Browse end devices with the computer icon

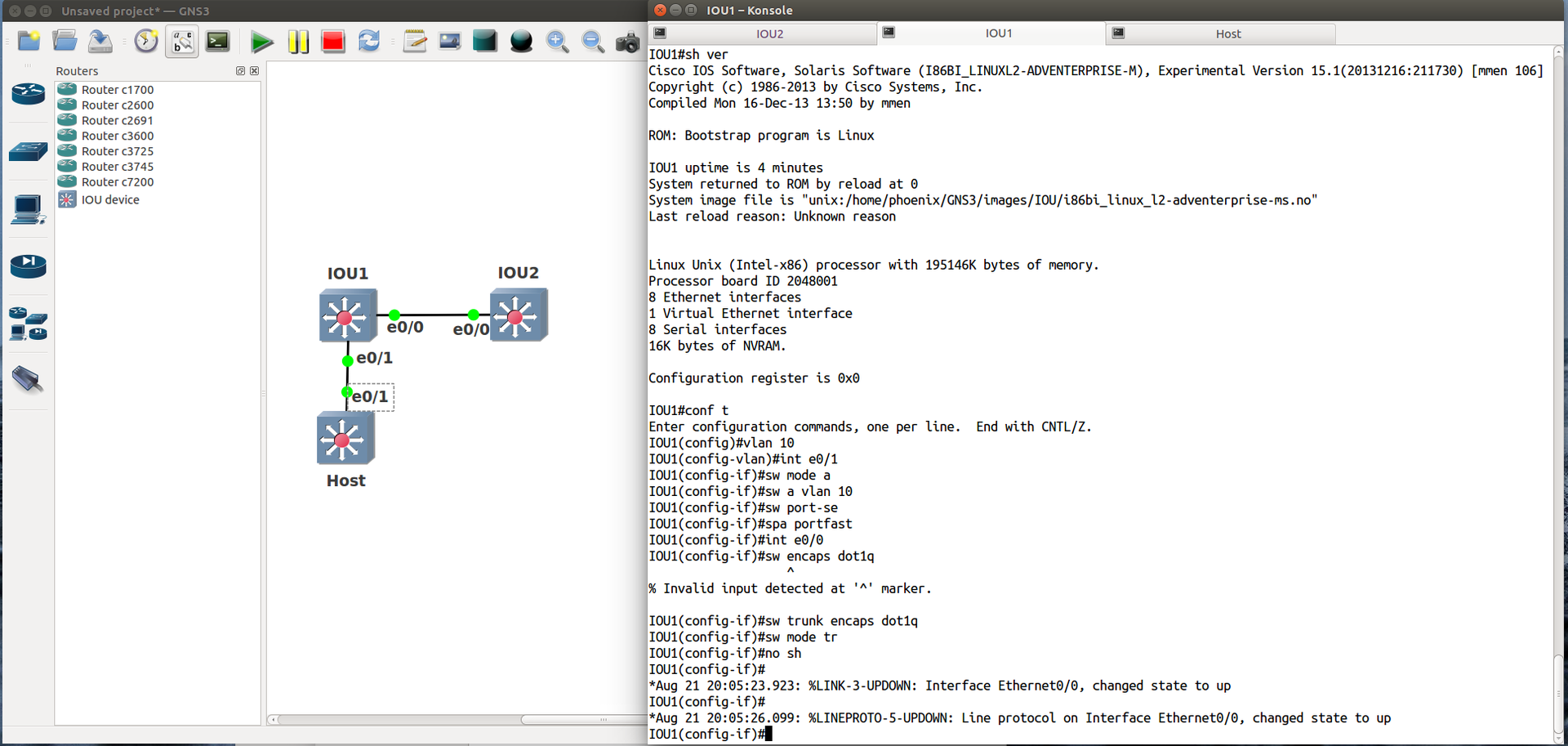click(x=29, y=210)
